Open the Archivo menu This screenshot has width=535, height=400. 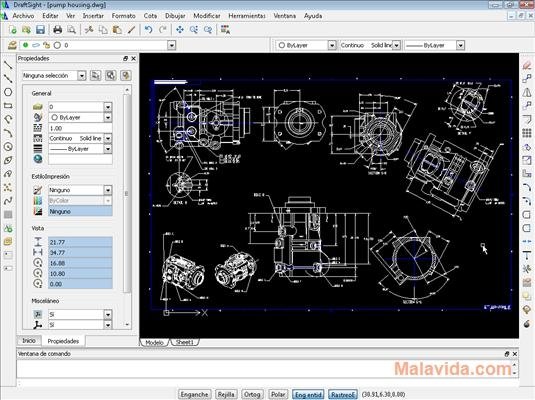click(23, 16)
